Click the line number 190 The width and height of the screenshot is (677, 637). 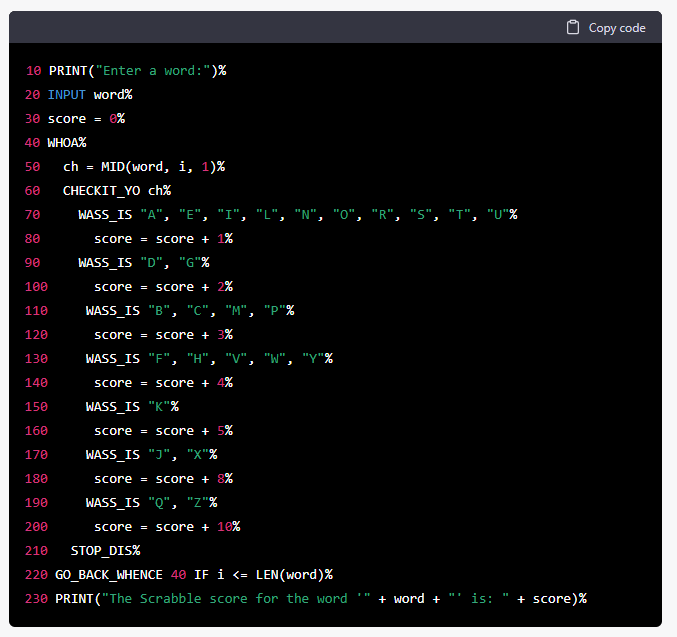36,502
